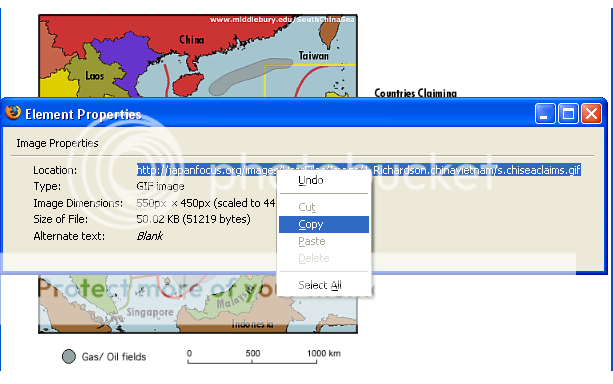Click the Gas/Oil fields legend circle

69,356
